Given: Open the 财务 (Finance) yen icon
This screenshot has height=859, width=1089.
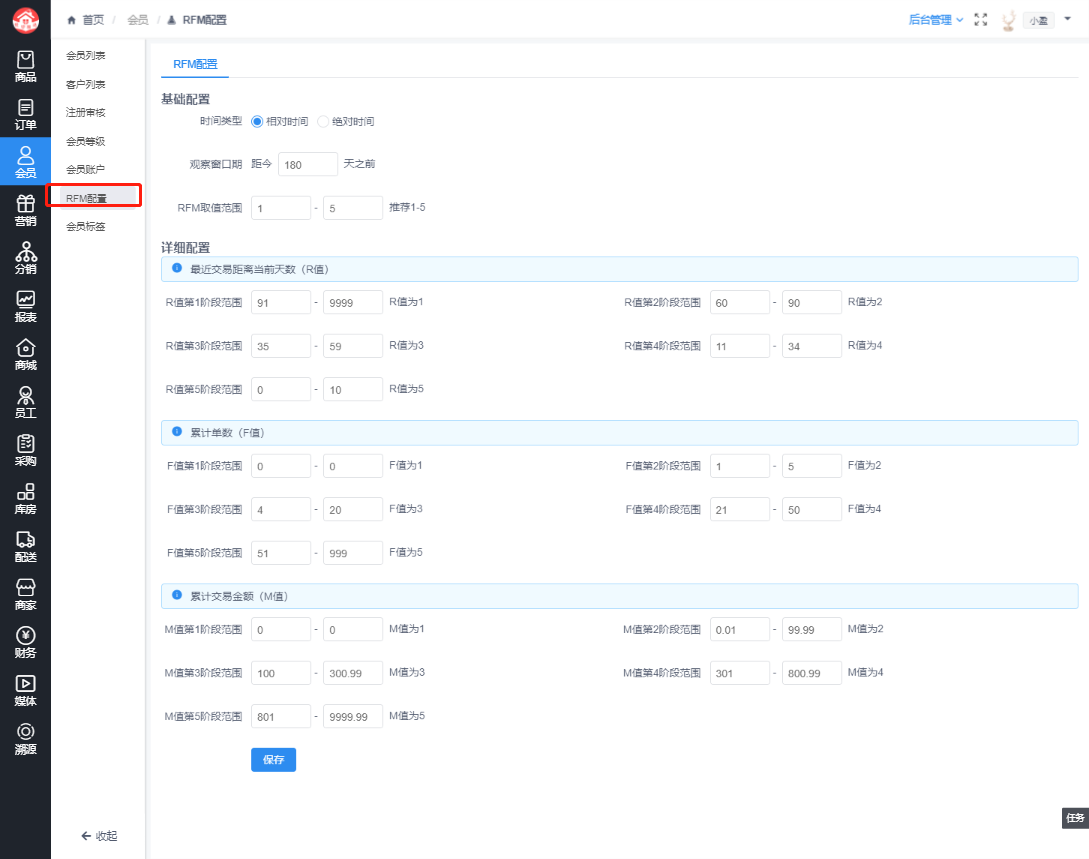Looking at the screenshot, I should [x=25, y=642].
